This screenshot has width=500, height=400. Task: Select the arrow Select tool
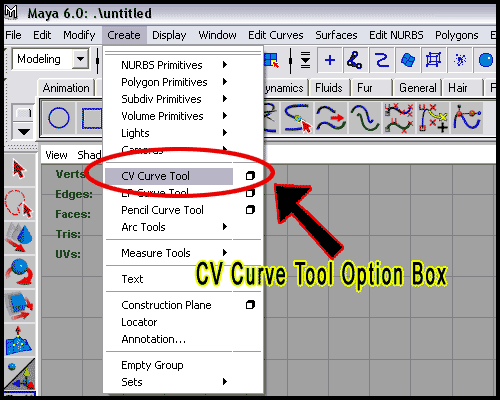coord(19,169)
